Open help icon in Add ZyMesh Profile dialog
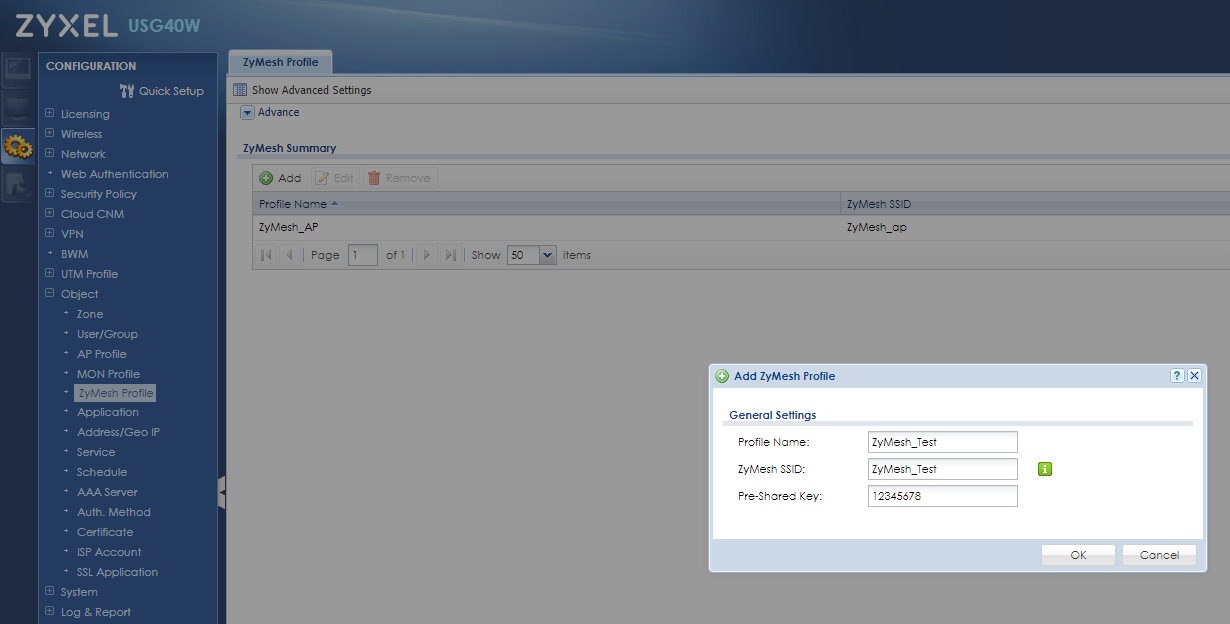 tap(1177, 376)
